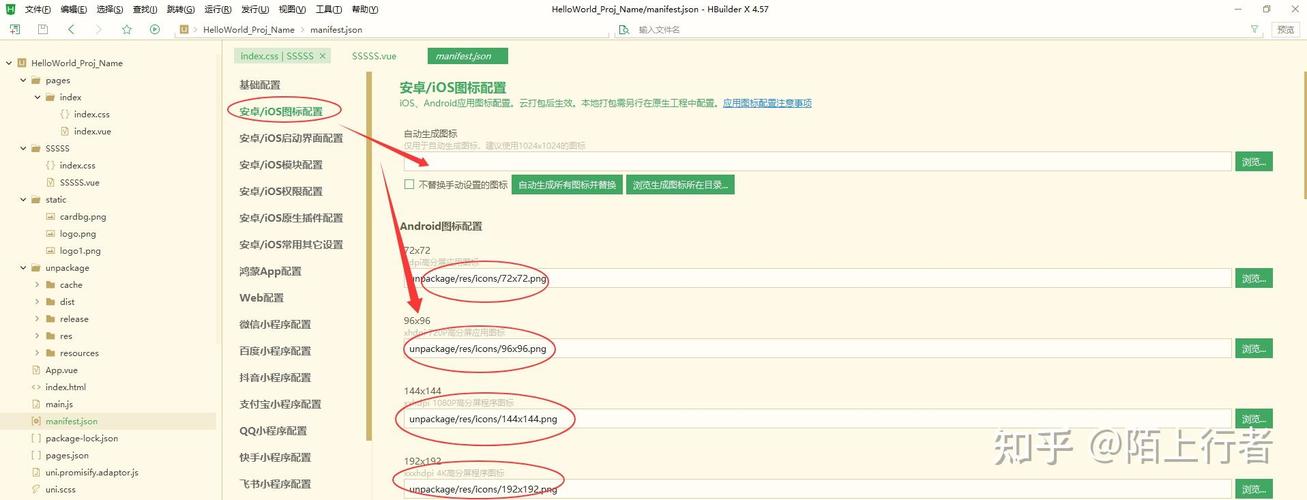Go forward with the right arrow icon

[98, 30]
